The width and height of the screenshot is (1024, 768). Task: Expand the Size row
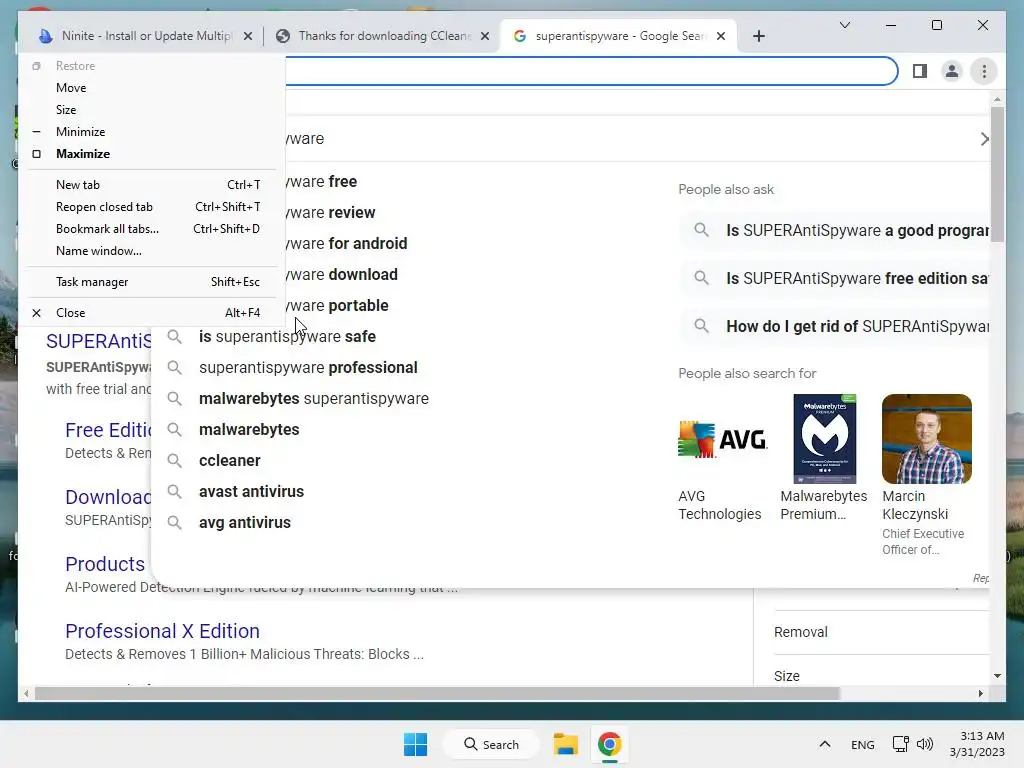coord(881,676)
